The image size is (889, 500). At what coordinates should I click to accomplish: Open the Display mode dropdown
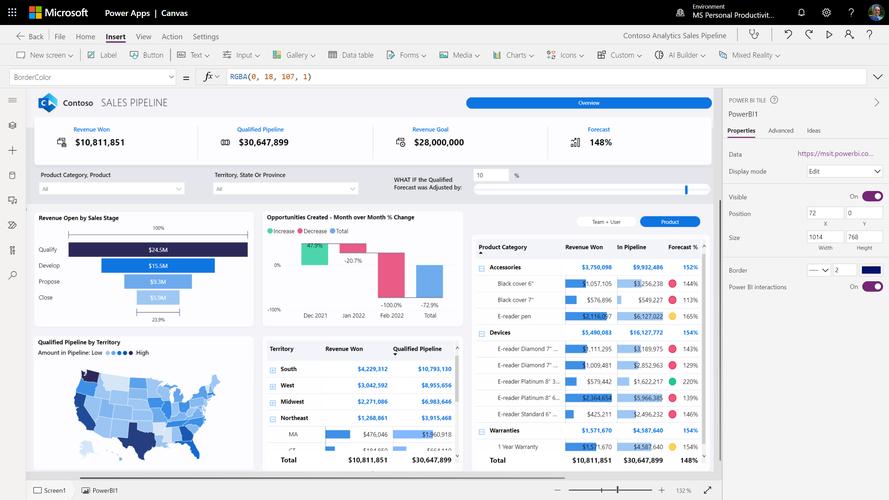coord(844,171)
